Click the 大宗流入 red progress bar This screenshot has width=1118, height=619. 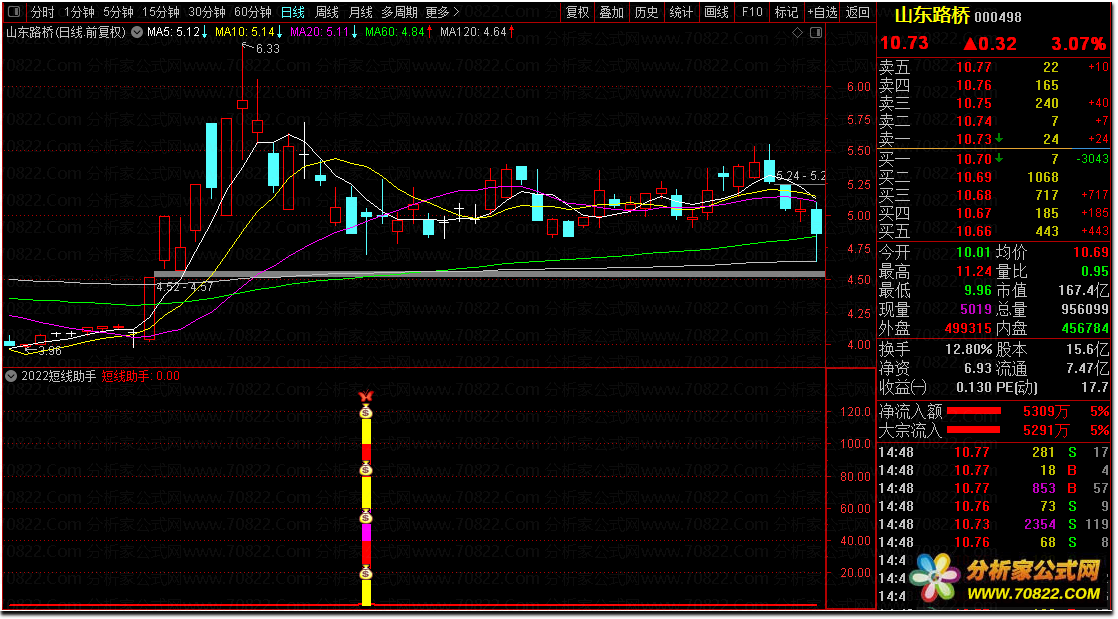pyautogui.click(x=973, y=430)
